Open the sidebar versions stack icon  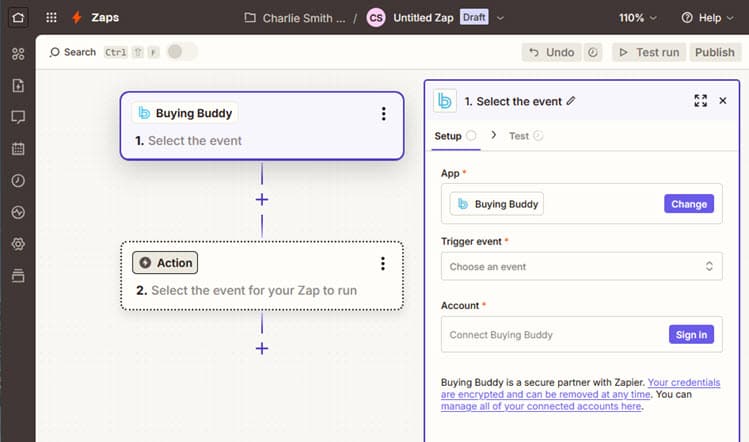coord(18,276)
